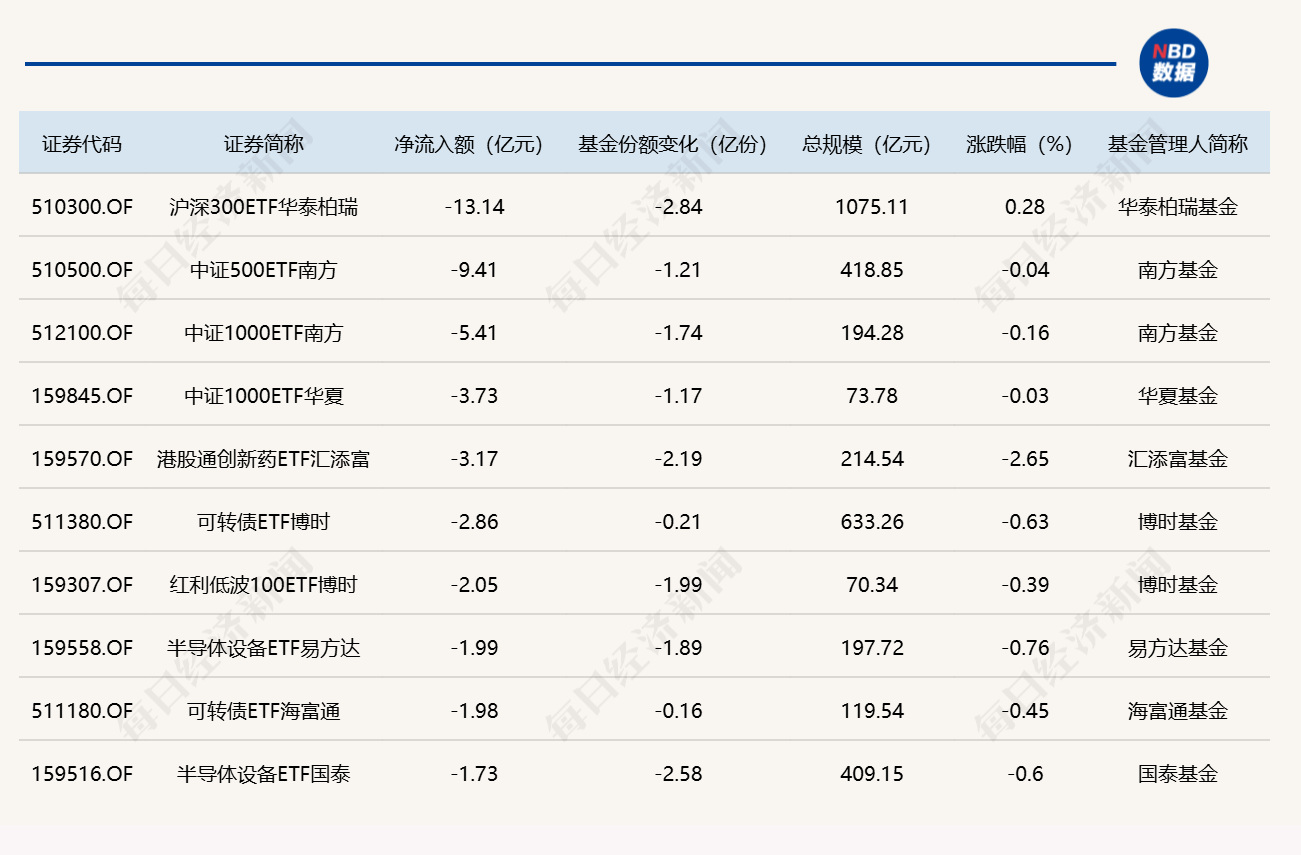Click the 基金份额变化（亿份）column header

click(672, 144)
